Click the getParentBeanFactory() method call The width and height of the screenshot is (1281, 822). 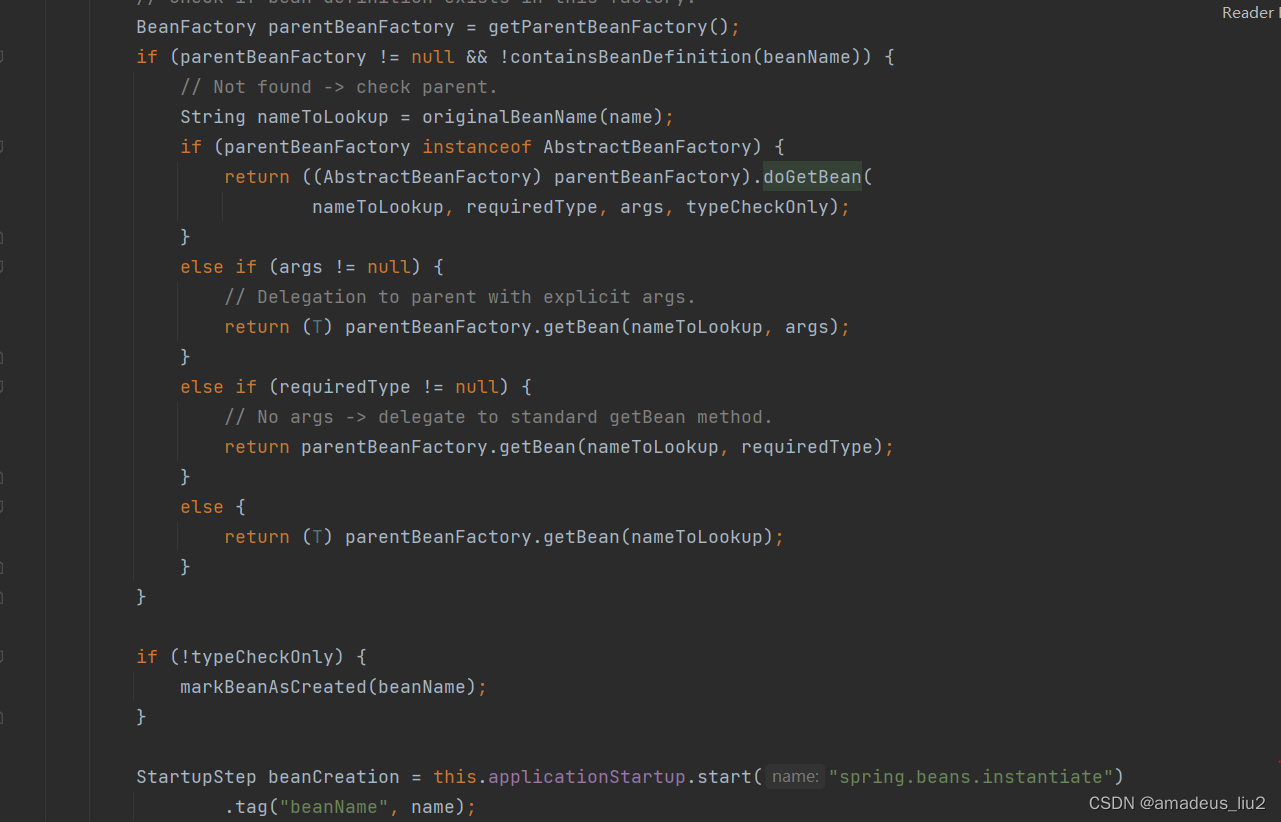610,27
